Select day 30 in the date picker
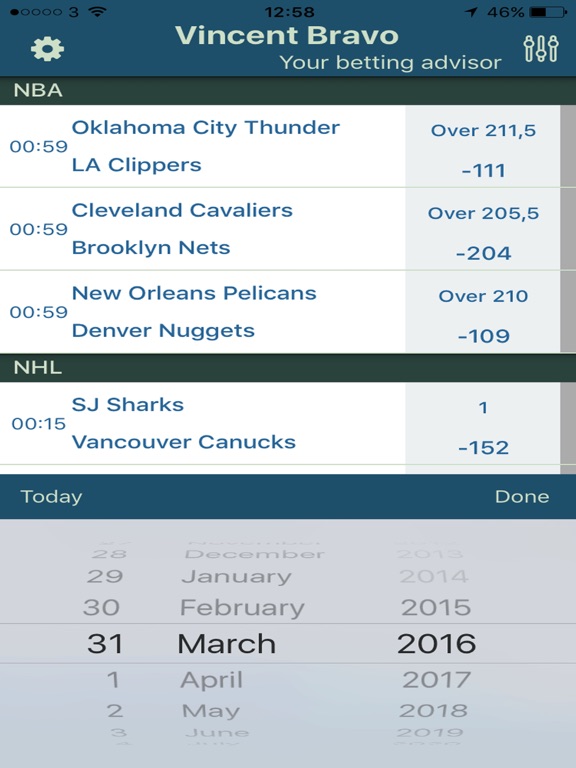 [101, 607]
